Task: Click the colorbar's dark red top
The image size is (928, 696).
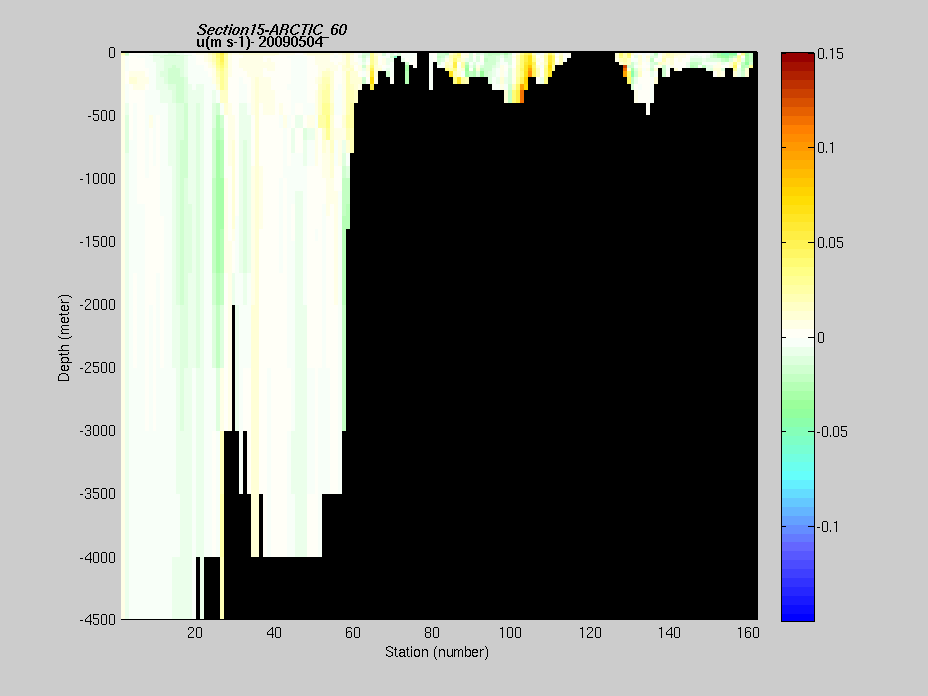Action: [x=798, y=57]
